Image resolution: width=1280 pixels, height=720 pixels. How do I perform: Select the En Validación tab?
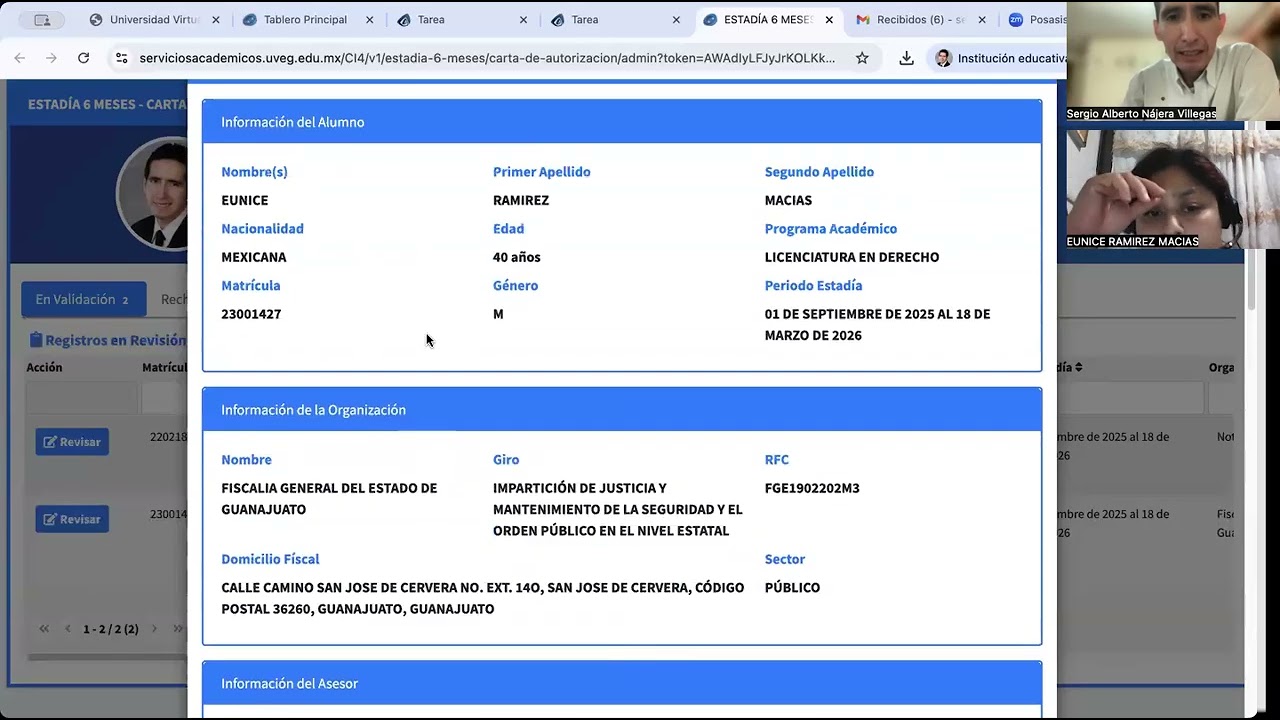(x=83, y=299)
